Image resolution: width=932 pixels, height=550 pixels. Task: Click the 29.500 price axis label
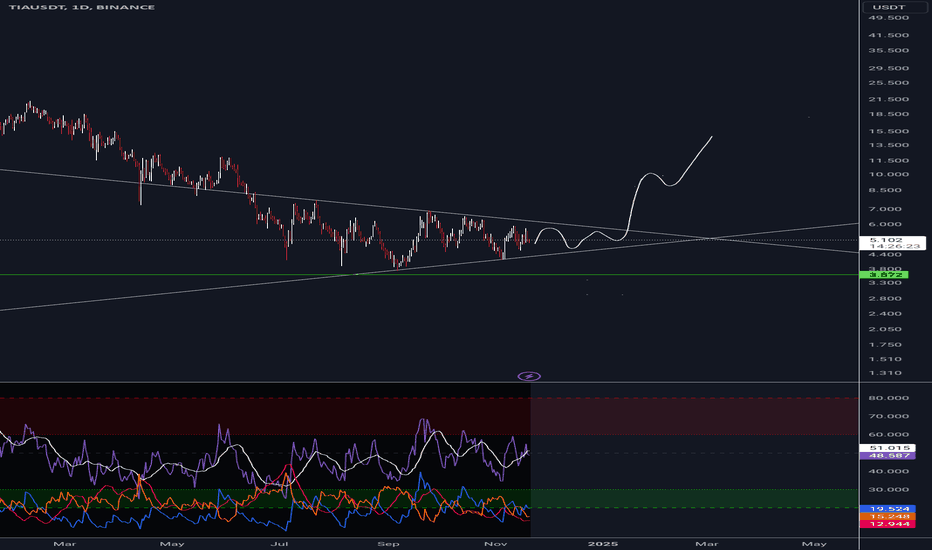(x=889, y=68)
